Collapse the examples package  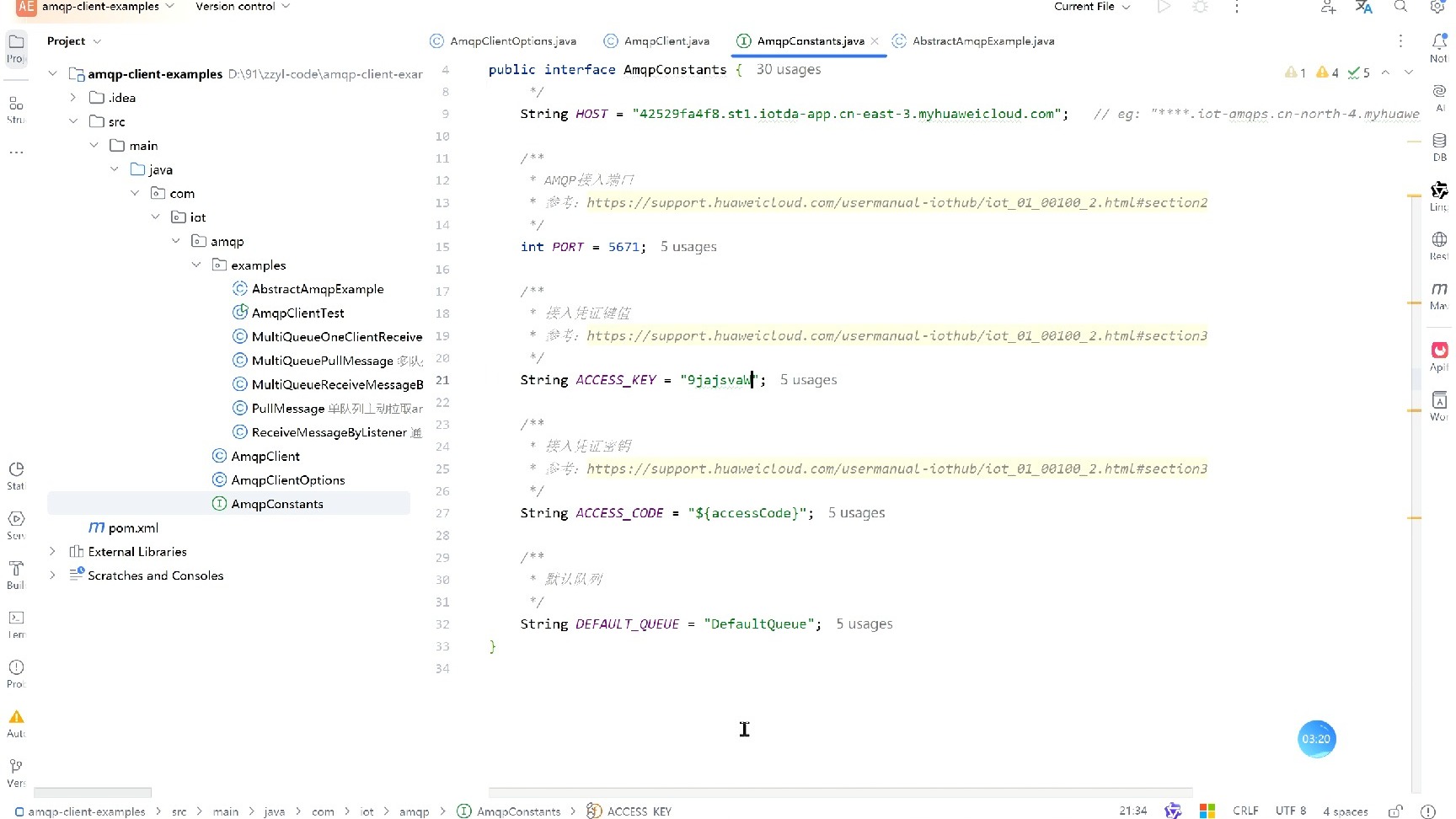point(196,265)
